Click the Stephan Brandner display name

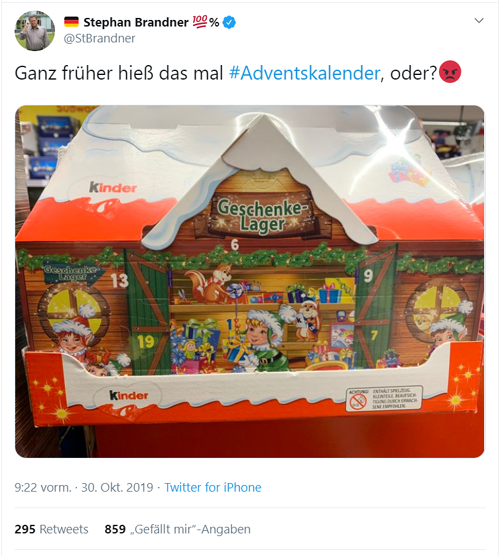point(136,22)
